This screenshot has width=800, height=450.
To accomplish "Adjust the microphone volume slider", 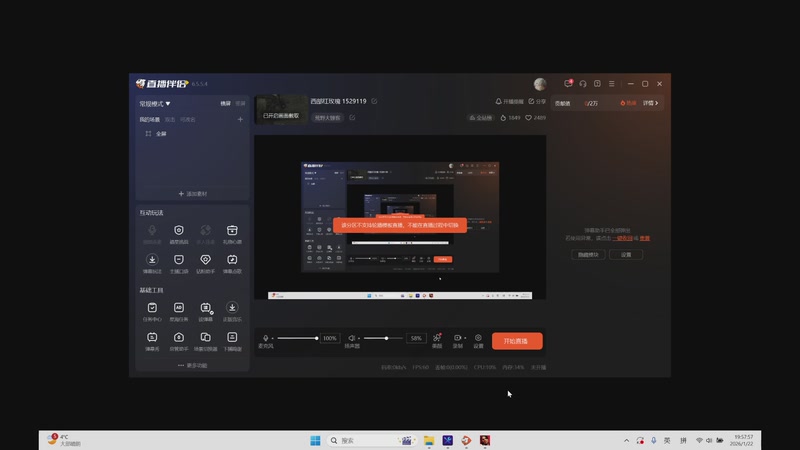I will 297,338.
